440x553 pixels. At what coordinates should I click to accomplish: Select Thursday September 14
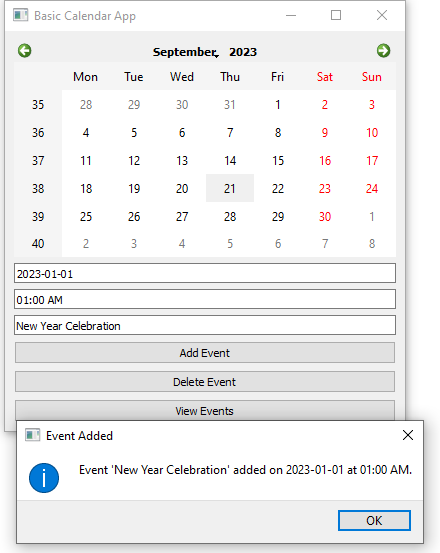[230, 160]
